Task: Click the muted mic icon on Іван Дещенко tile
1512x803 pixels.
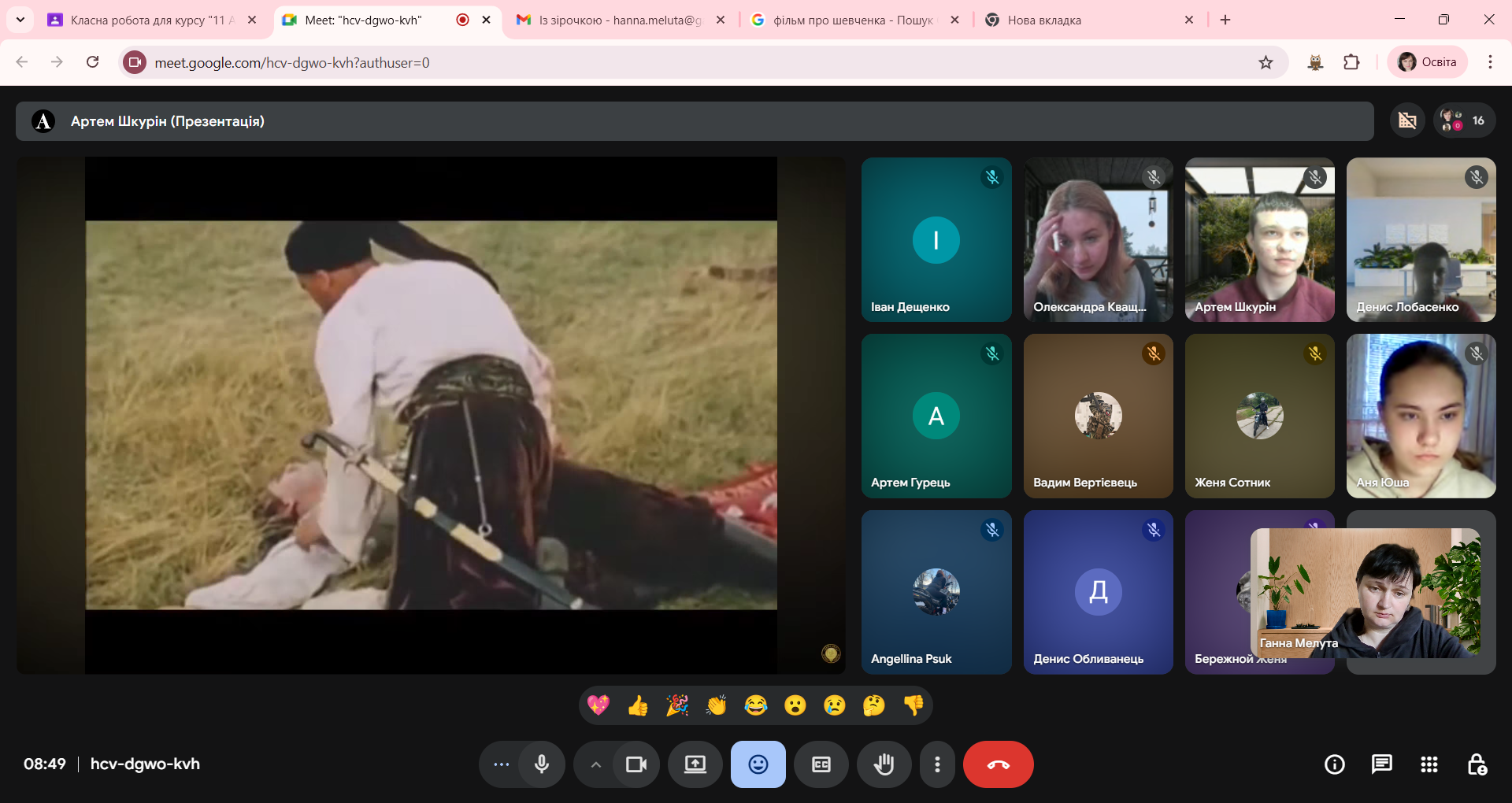Action: click(x=992, y=178)
